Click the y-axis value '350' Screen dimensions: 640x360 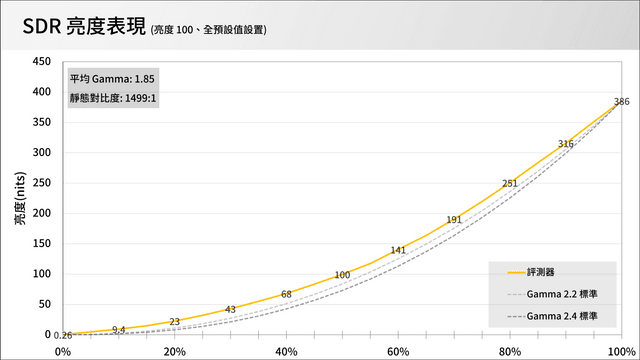pos(42,122)
